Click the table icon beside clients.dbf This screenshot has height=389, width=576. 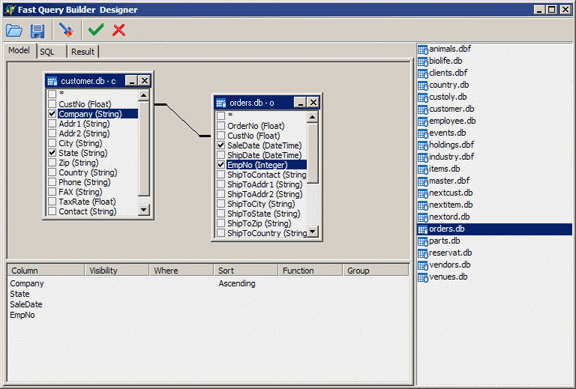tap(423, 73)
